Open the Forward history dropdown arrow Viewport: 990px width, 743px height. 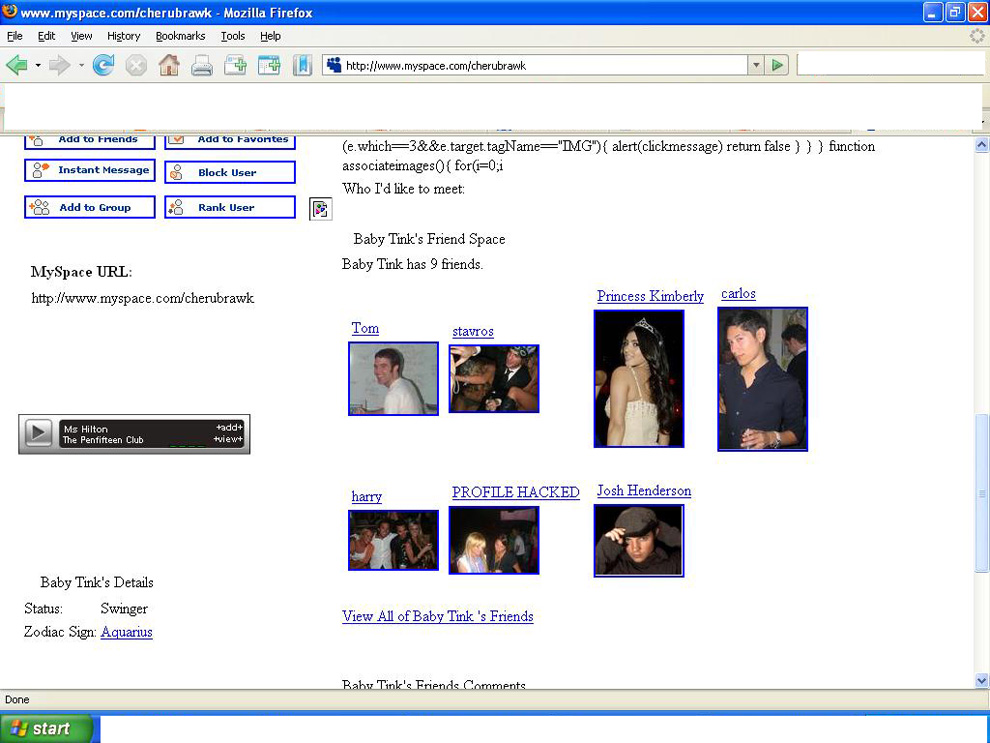click(81, 65)
